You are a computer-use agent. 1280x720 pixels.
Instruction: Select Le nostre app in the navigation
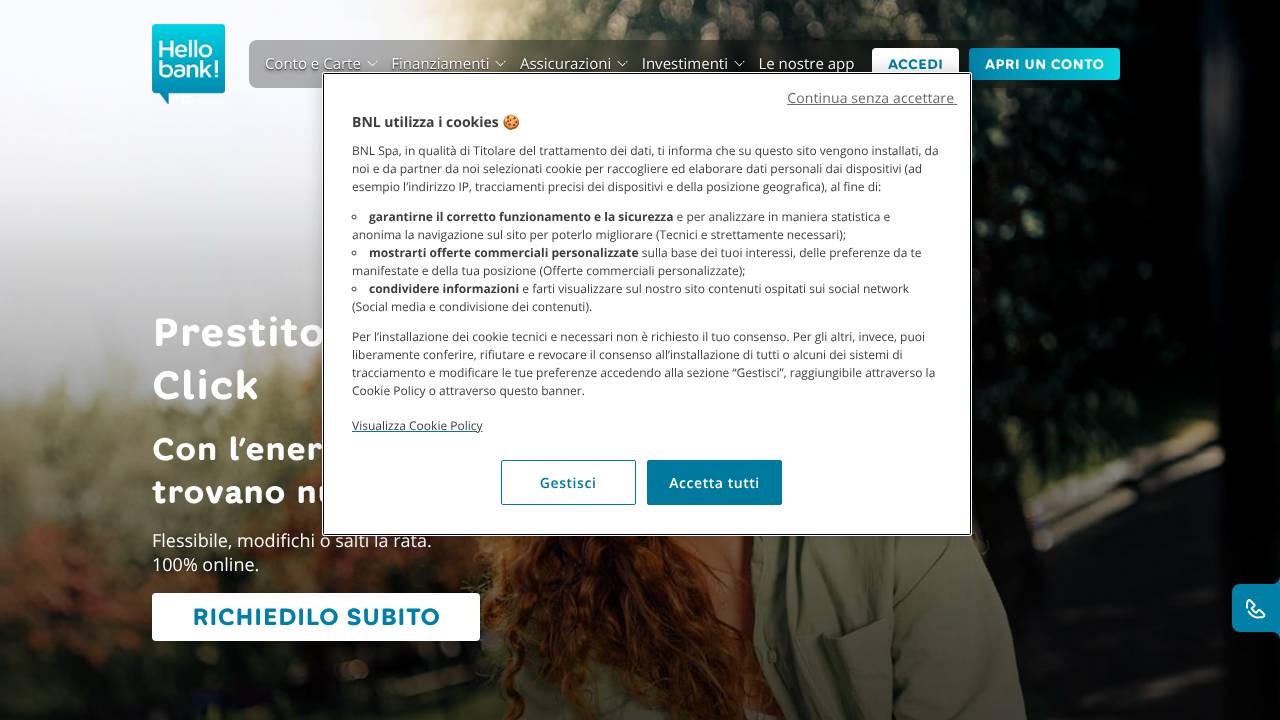(x=806, y=63)
